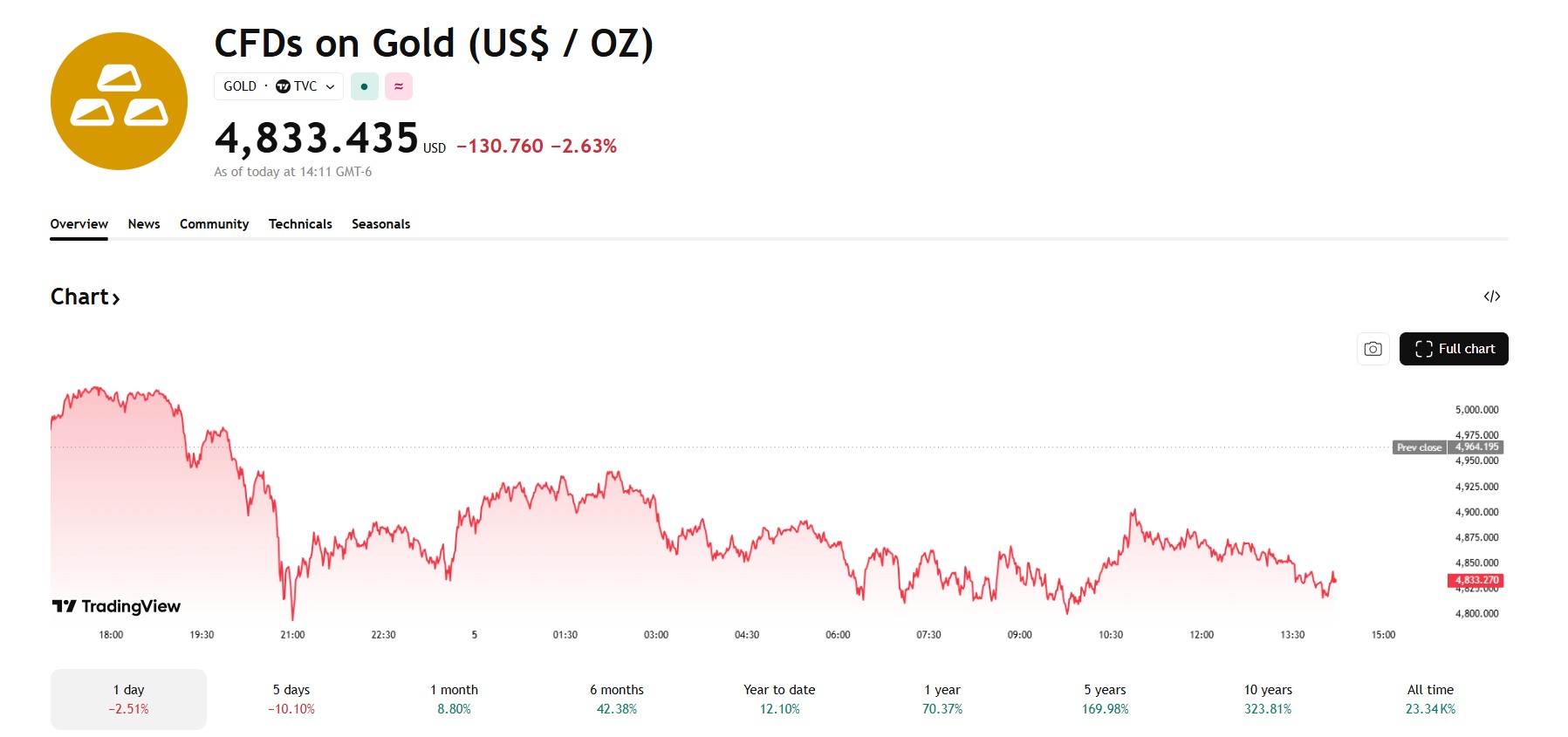Open the GOLD TVC source dropdown
1568x737 pixels.
click(x=278, y=86)
